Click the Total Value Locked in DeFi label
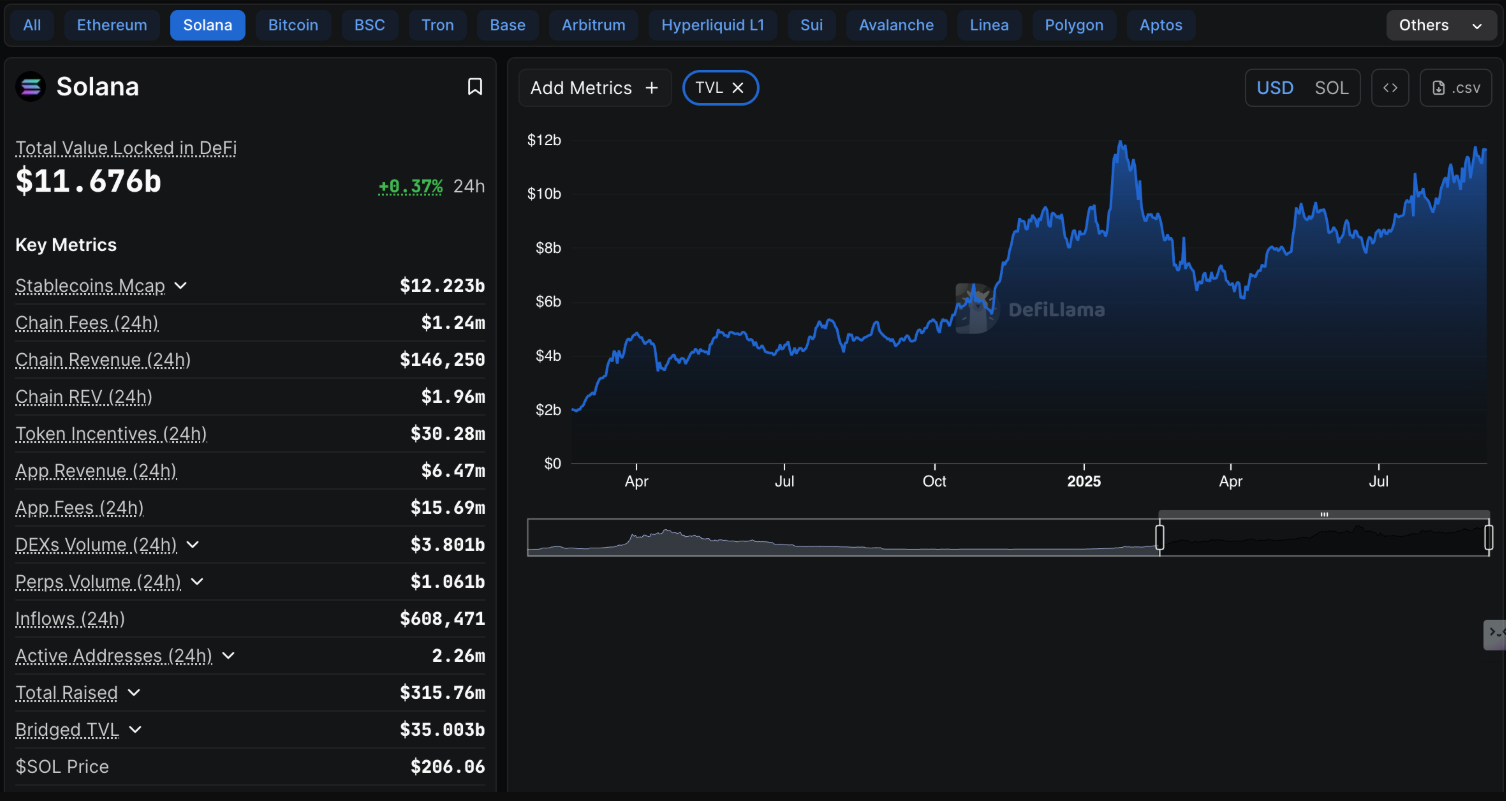 click(126, 148)
